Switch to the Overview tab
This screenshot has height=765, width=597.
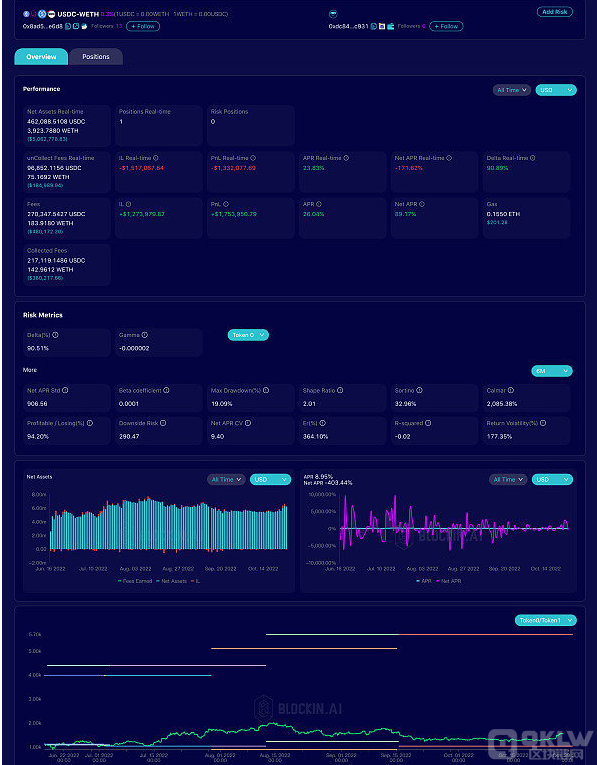point(41,57)
